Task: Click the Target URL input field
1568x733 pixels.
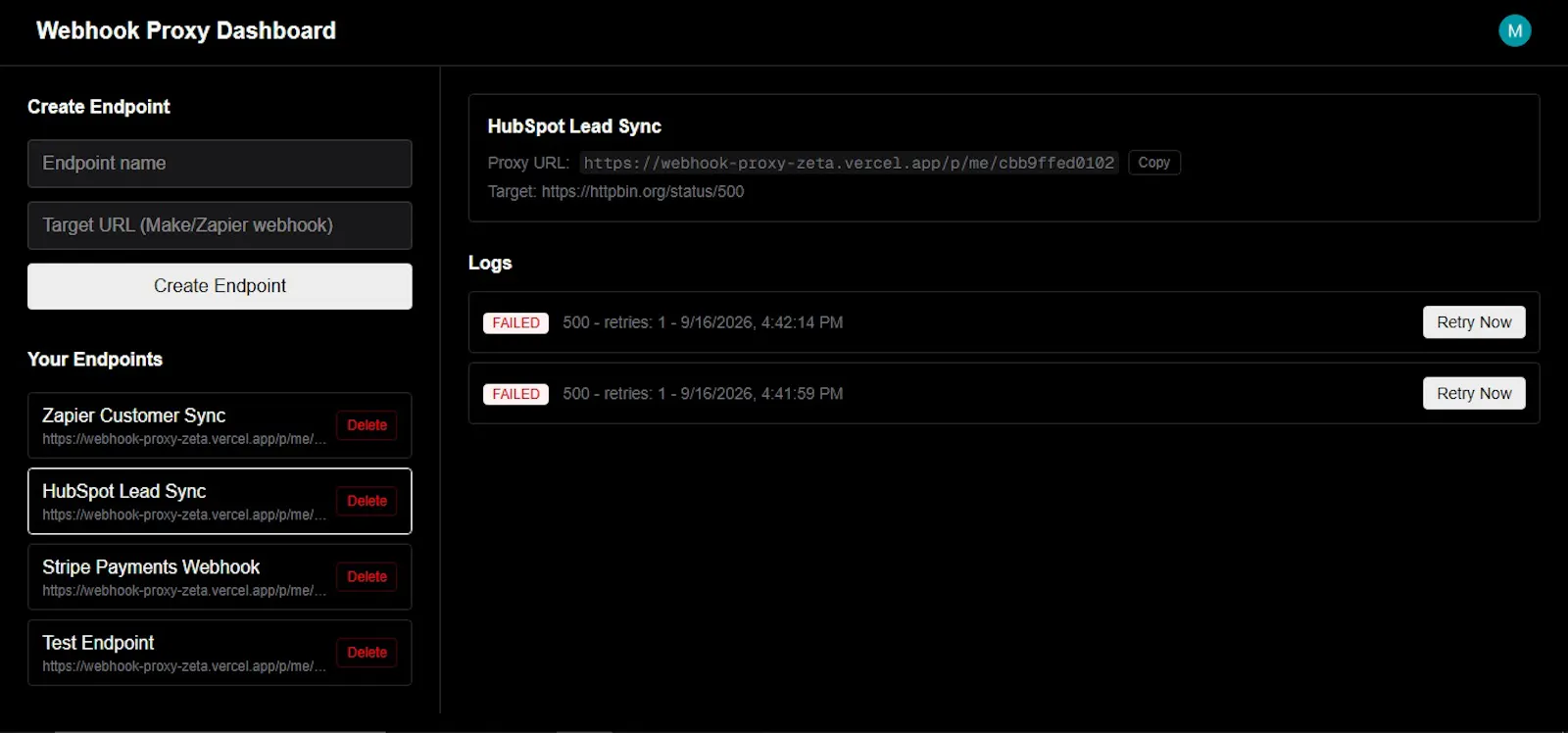Action: click(220, 225)
